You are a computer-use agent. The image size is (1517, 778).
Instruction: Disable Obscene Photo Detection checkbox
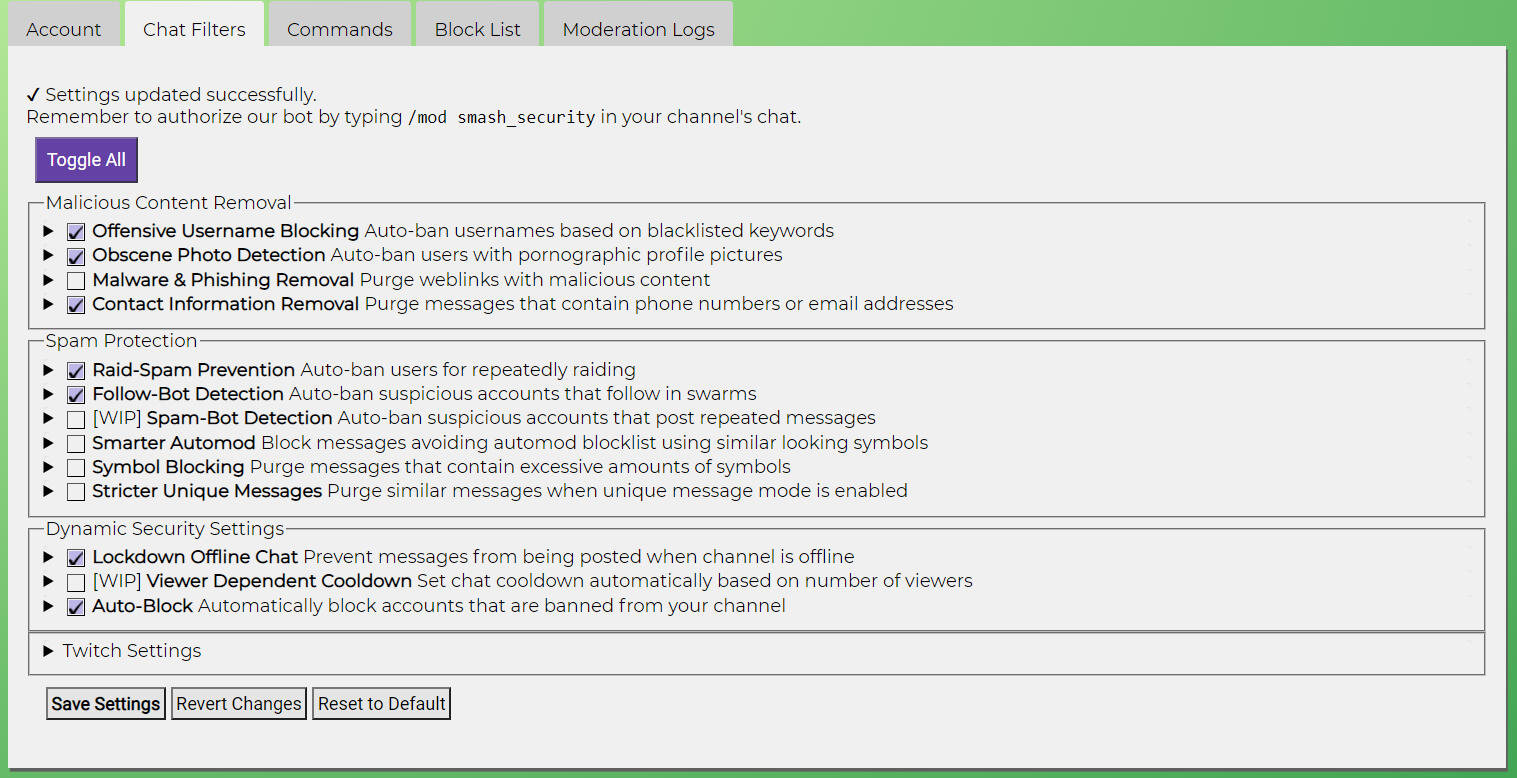[x=76, y=256]
